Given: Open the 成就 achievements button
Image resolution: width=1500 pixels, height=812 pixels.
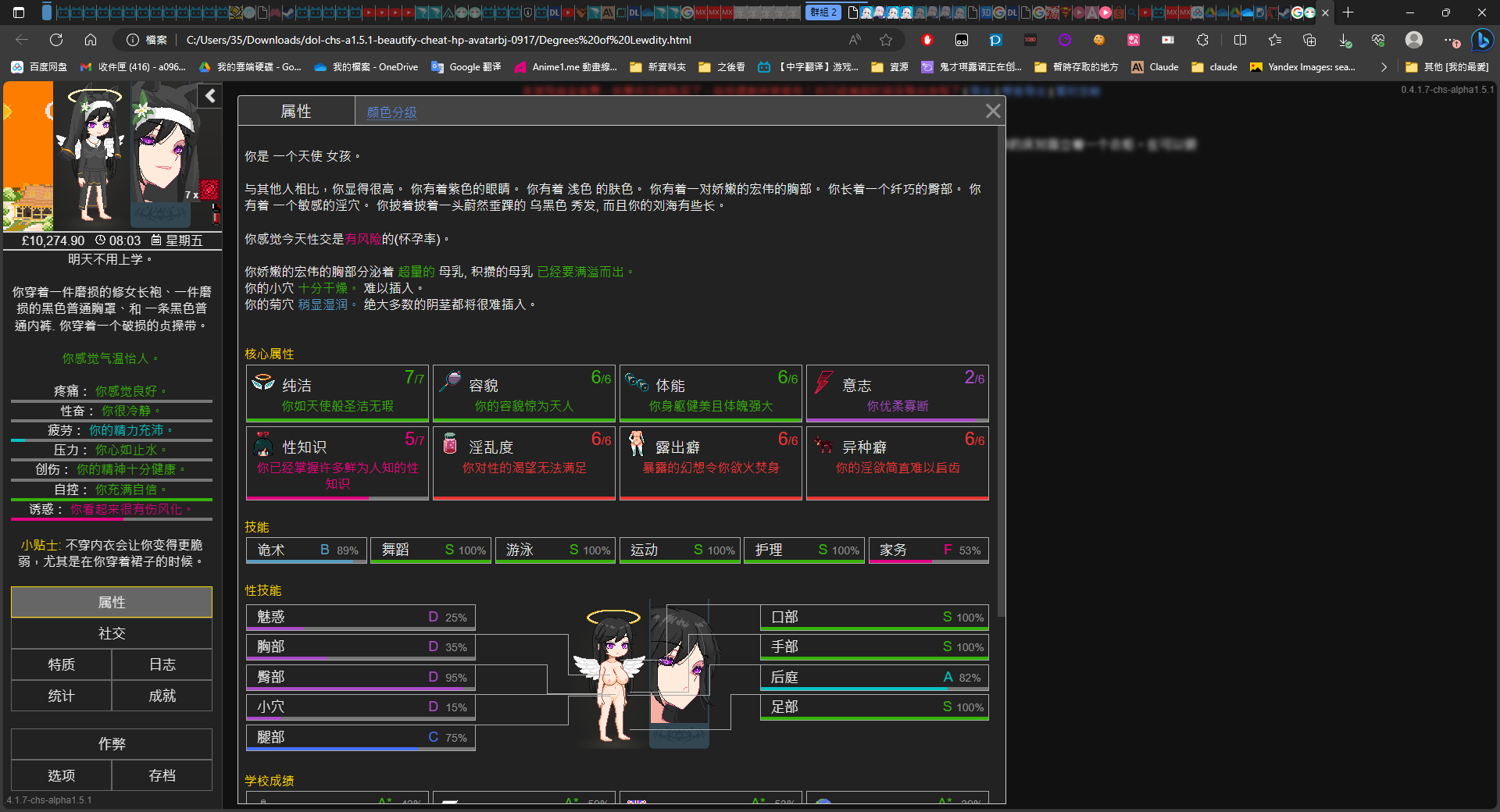Looking at the screenshot, I should [x=162, y=696].
